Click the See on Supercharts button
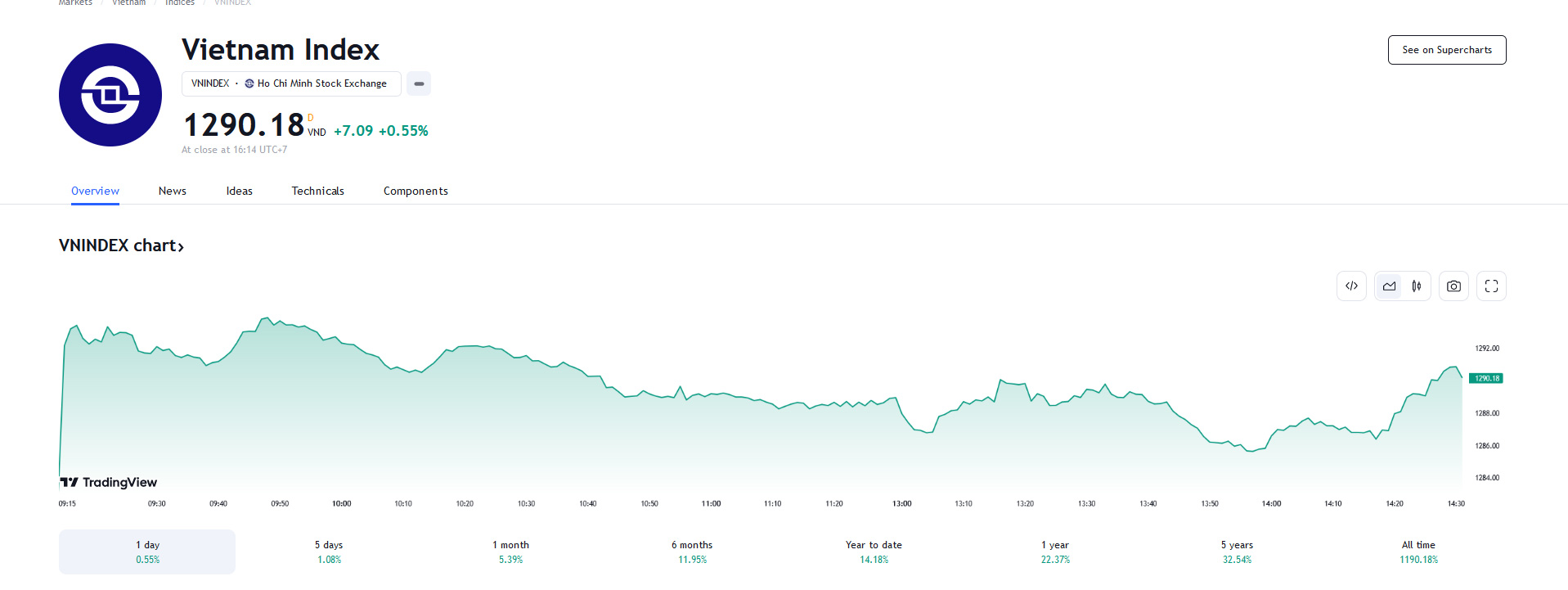This screenshot has height=590, width=1568. (1447, 50)
